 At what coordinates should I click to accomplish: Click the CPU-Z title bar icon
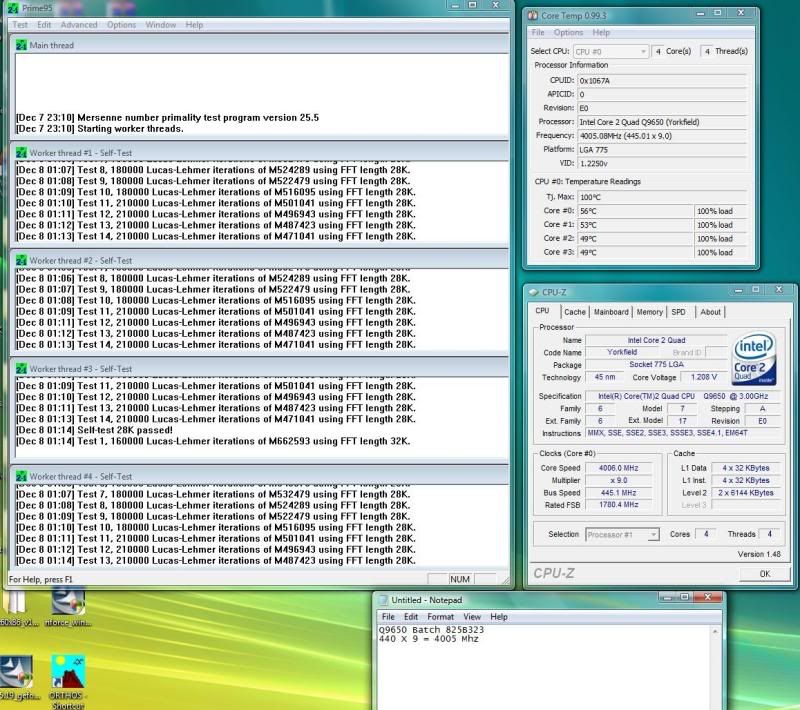pos(534,292)
